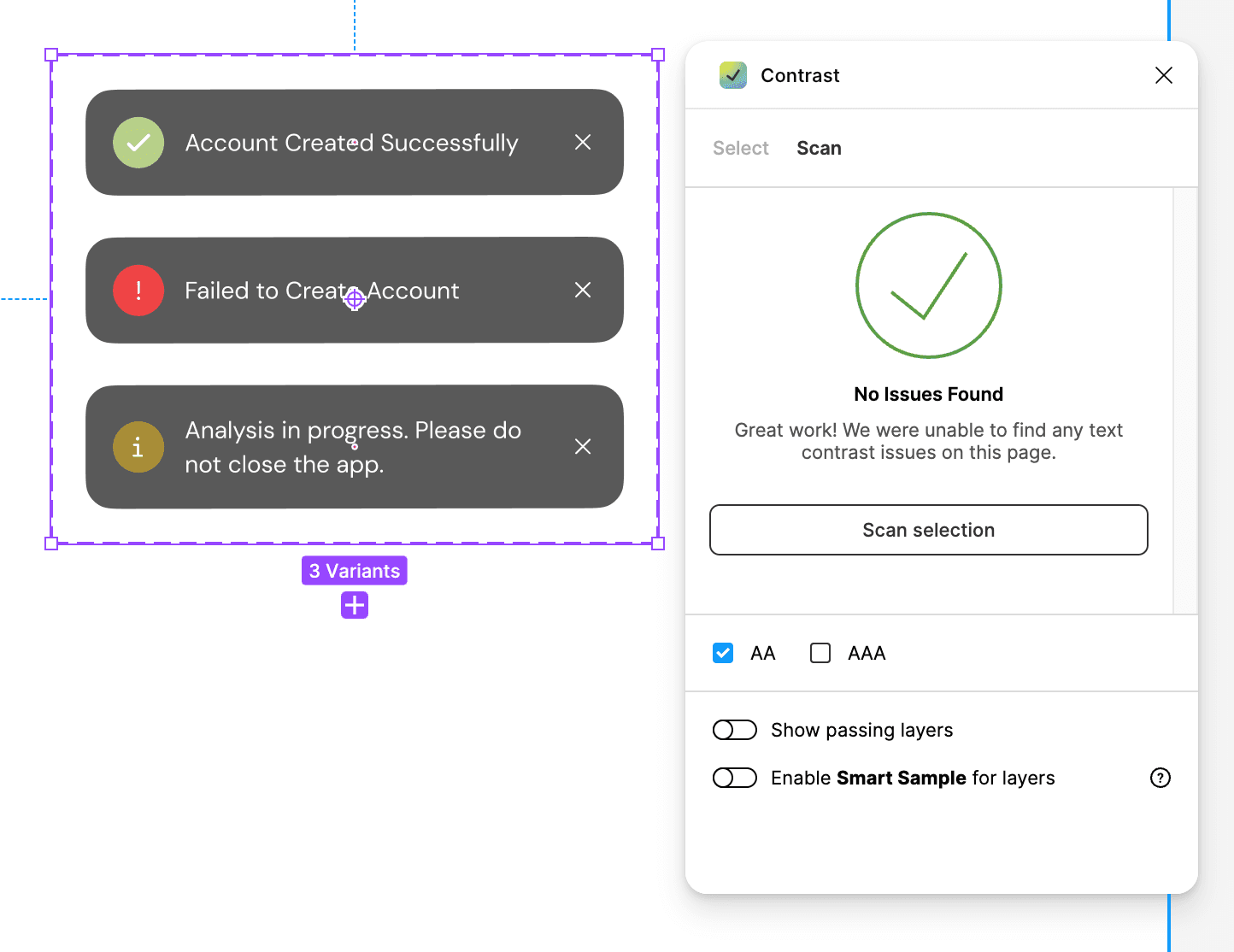Click the Scan selection button
1234x952 pixels.
pos(928,530)
